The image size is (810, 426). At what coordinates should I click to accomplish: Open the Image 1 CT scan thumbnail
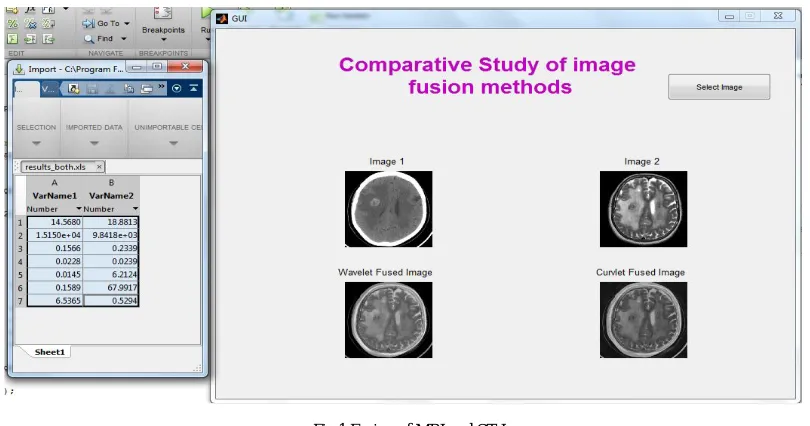pyautogui.click(x=388, y=209)
